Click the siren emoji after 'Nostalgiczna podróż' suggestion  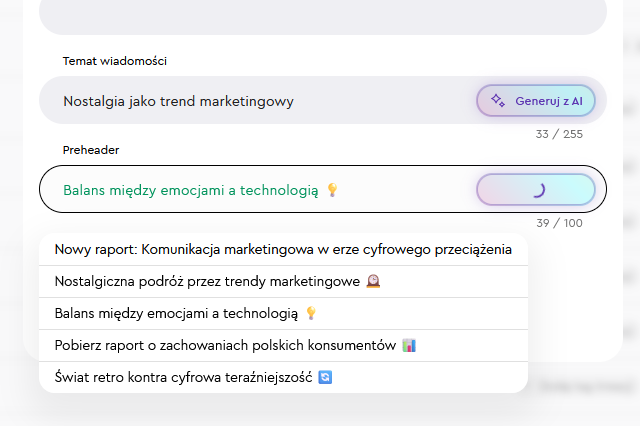[373, 282]
